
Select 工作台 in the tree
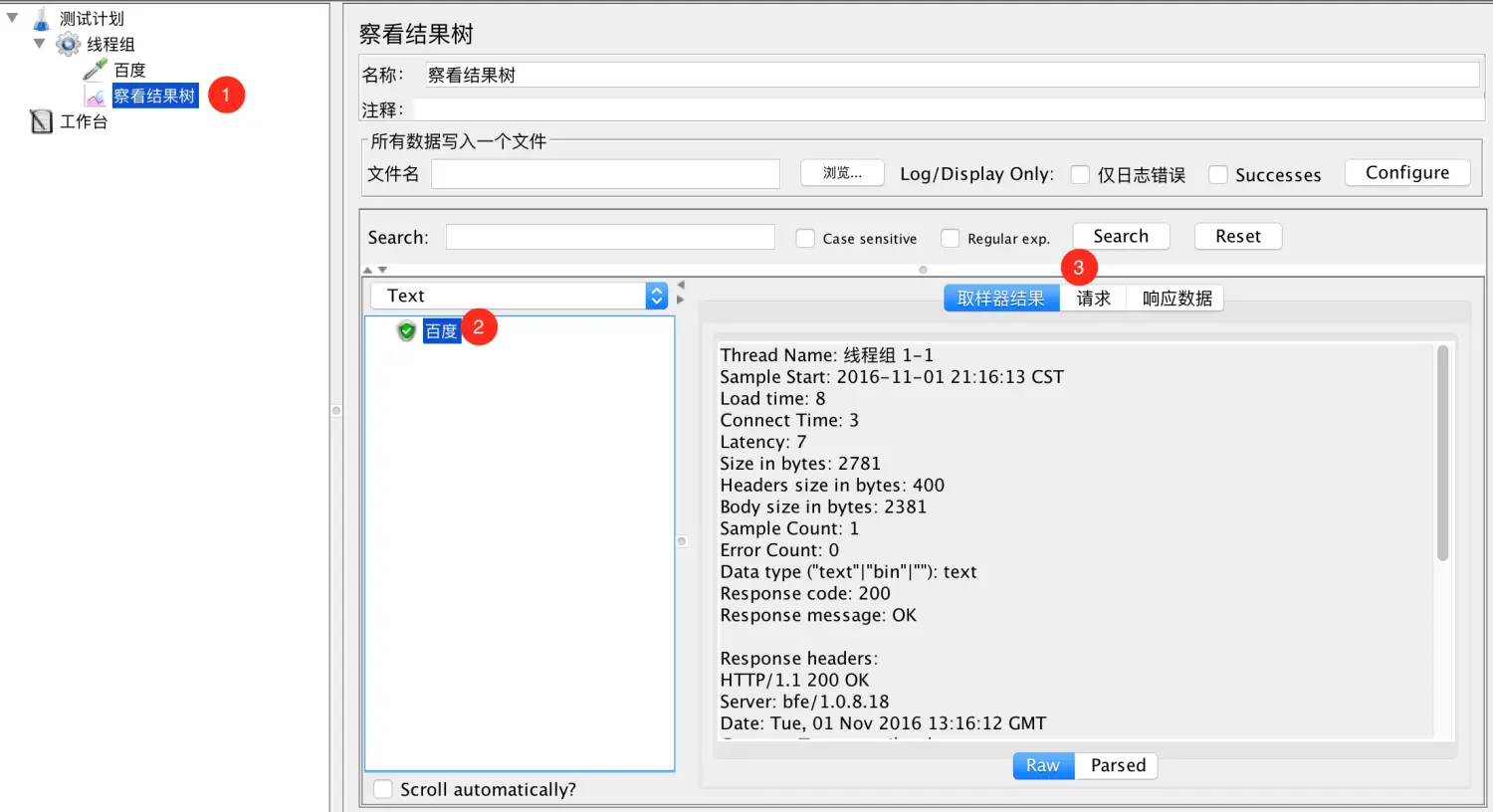pos(84,122)
